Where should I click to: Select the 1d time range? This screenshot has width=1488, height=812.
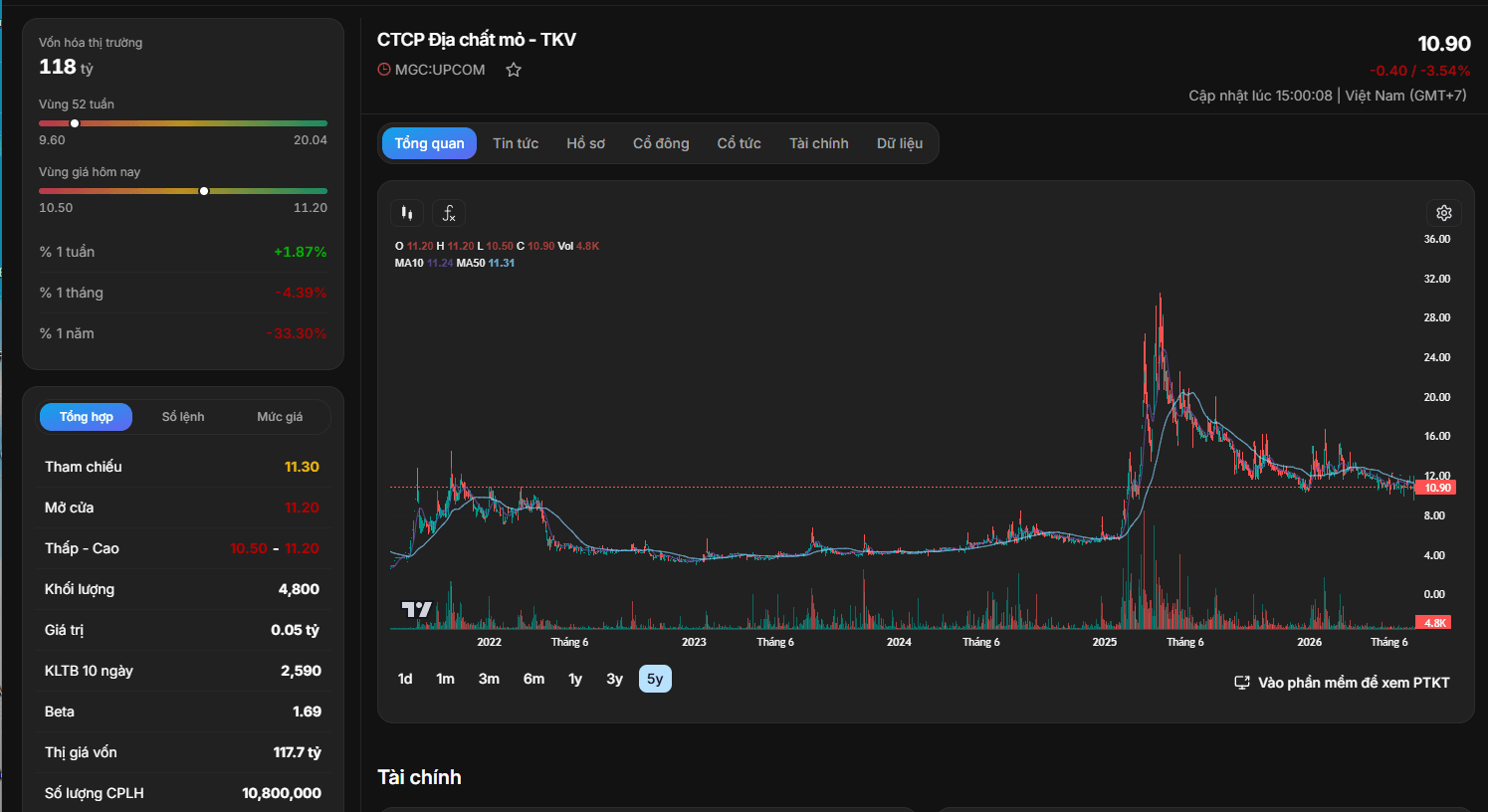405,679
